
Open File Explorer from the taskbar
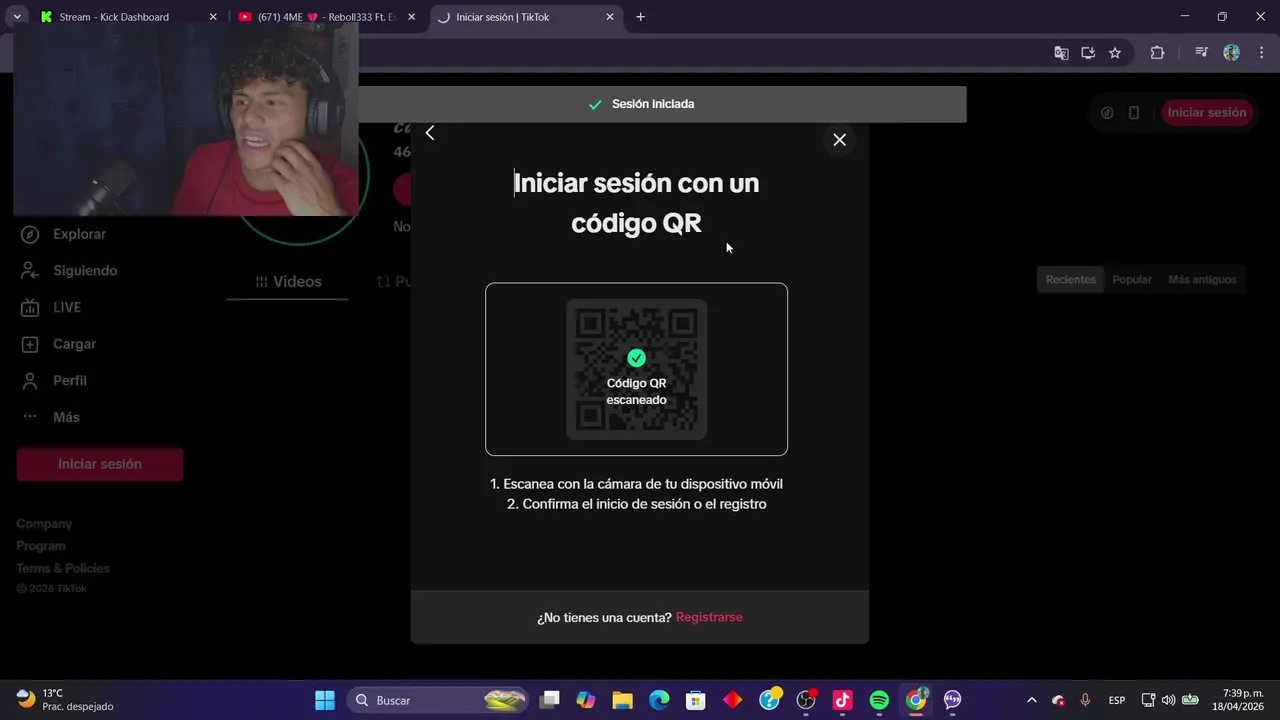pos(622,700)
